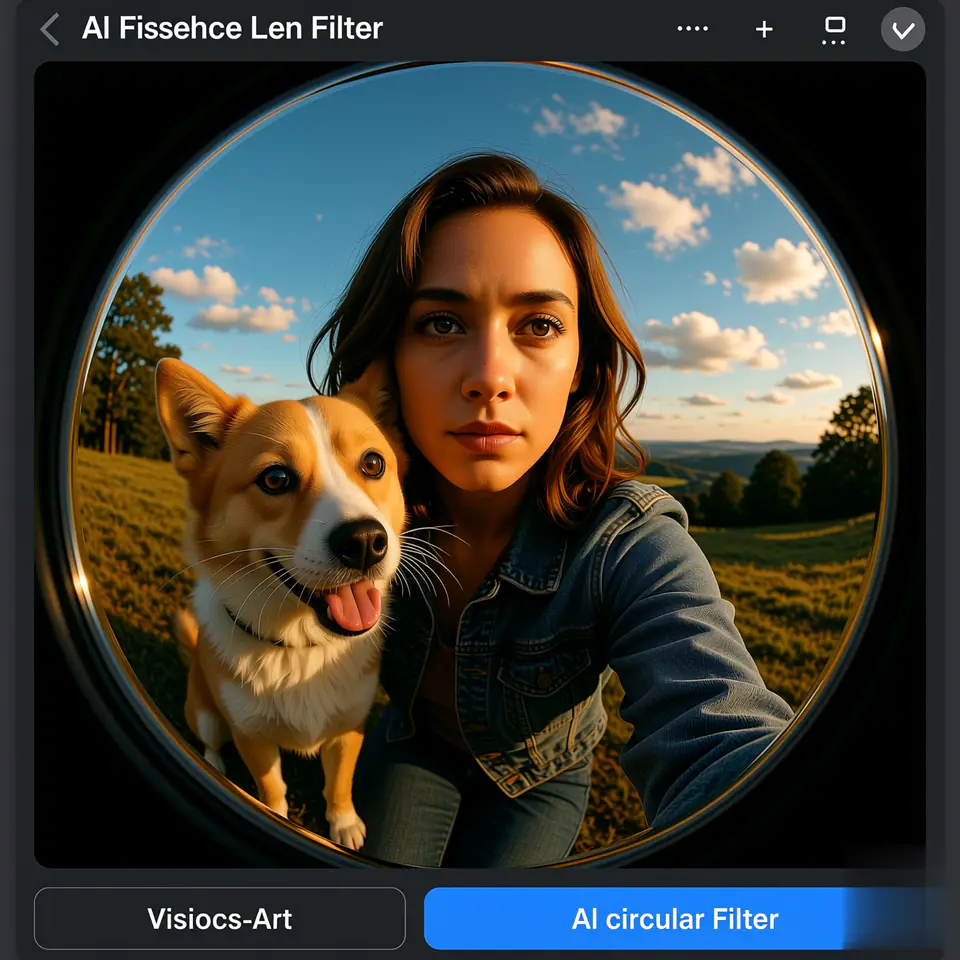Go back with the left chevron arrow
The height and width of the screenshot is (960, 960).
[50, 29]
